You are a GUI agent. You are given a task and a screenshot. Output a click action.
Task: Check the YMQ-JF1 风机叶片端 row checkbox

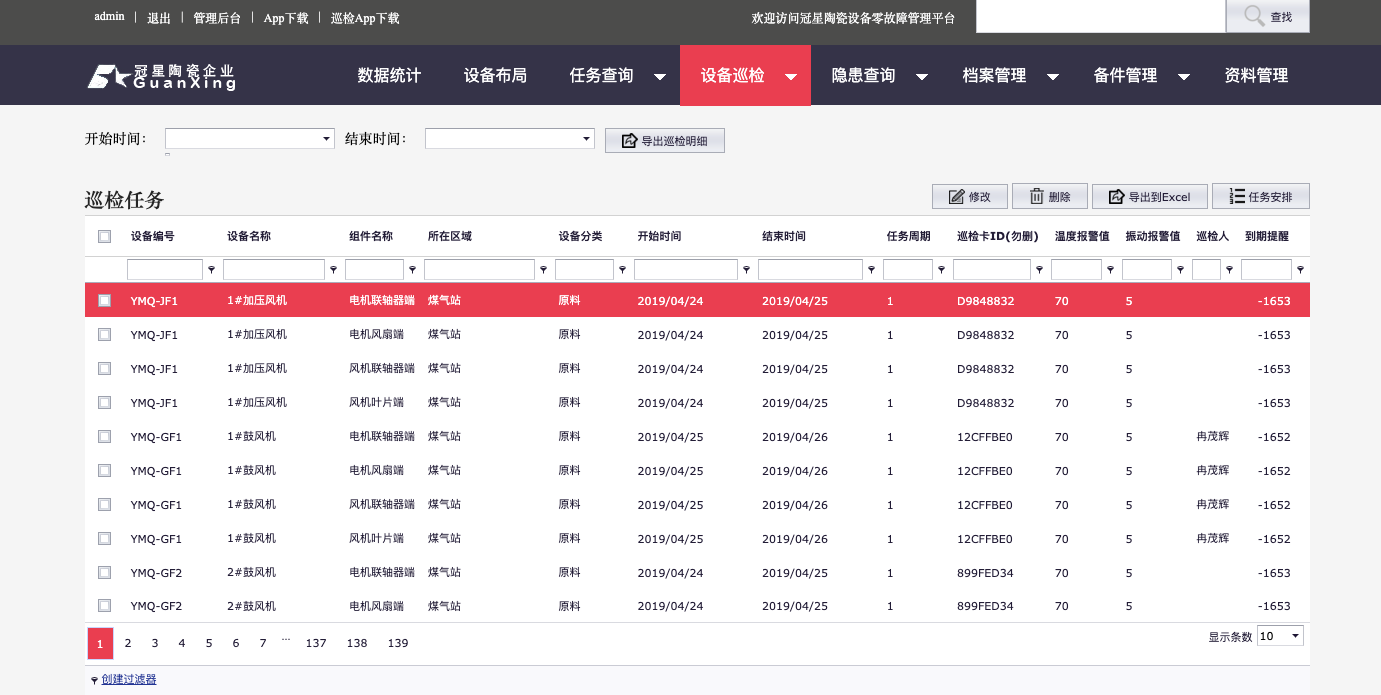point(104,403)
